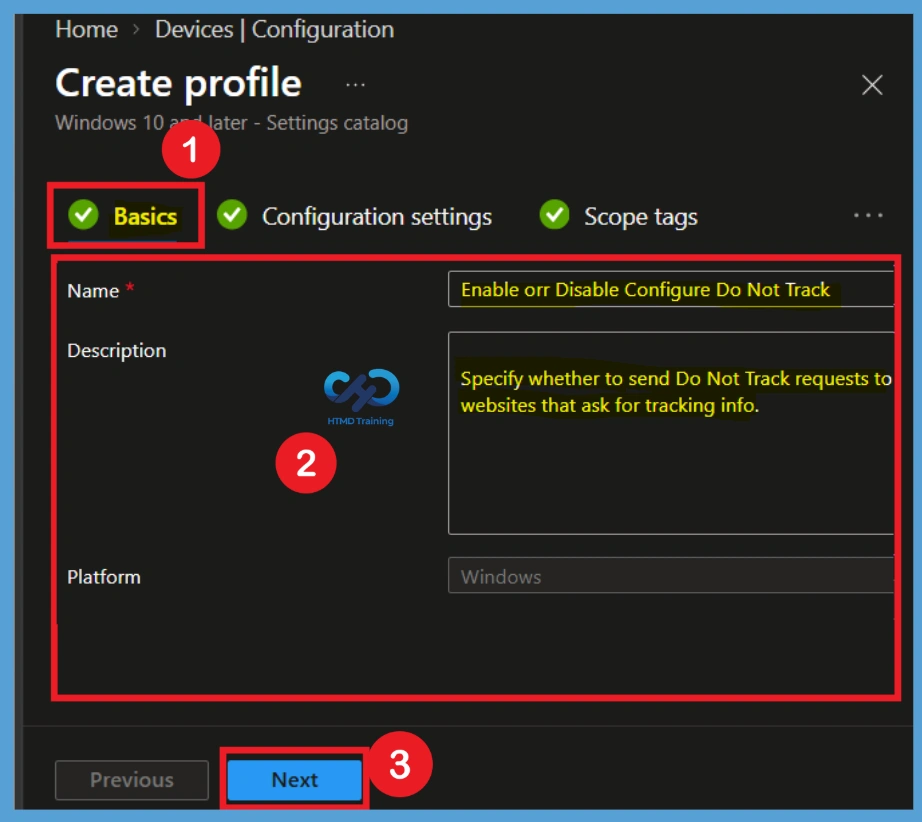The width and height of the screenshot is (922, 822).
Task: Click the Platform field label
Action: point(103,577)
